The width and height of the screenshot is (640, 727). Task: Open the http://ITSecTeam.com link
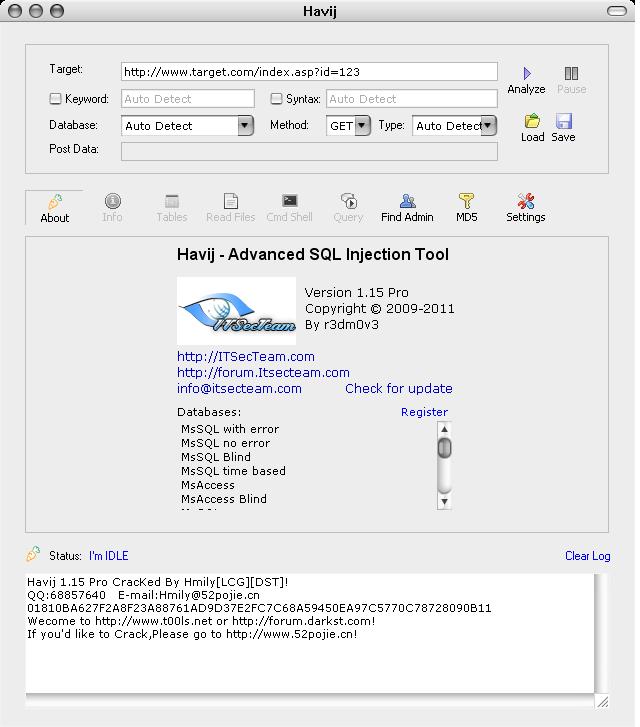coord(246,357)
